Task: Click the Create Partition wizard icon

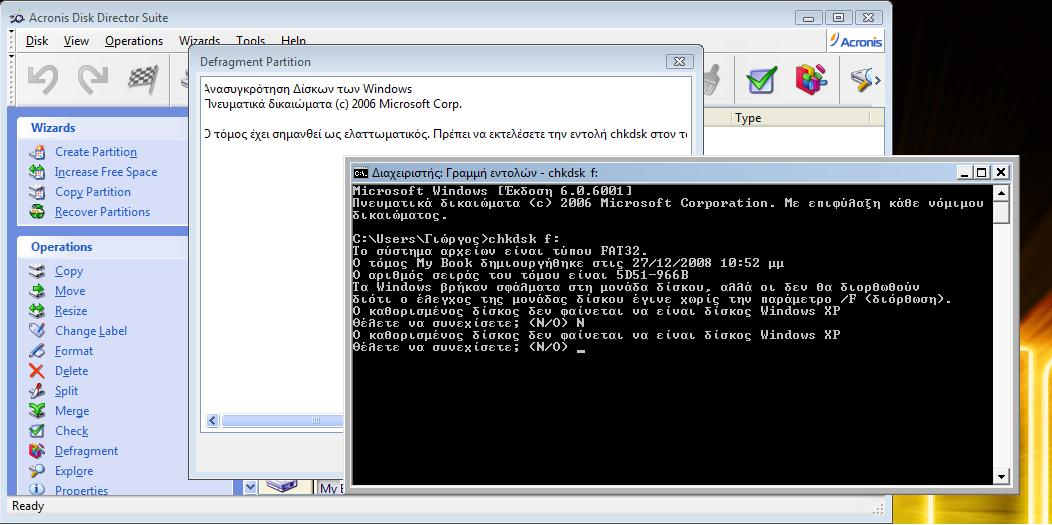Action: click(38, 152)
